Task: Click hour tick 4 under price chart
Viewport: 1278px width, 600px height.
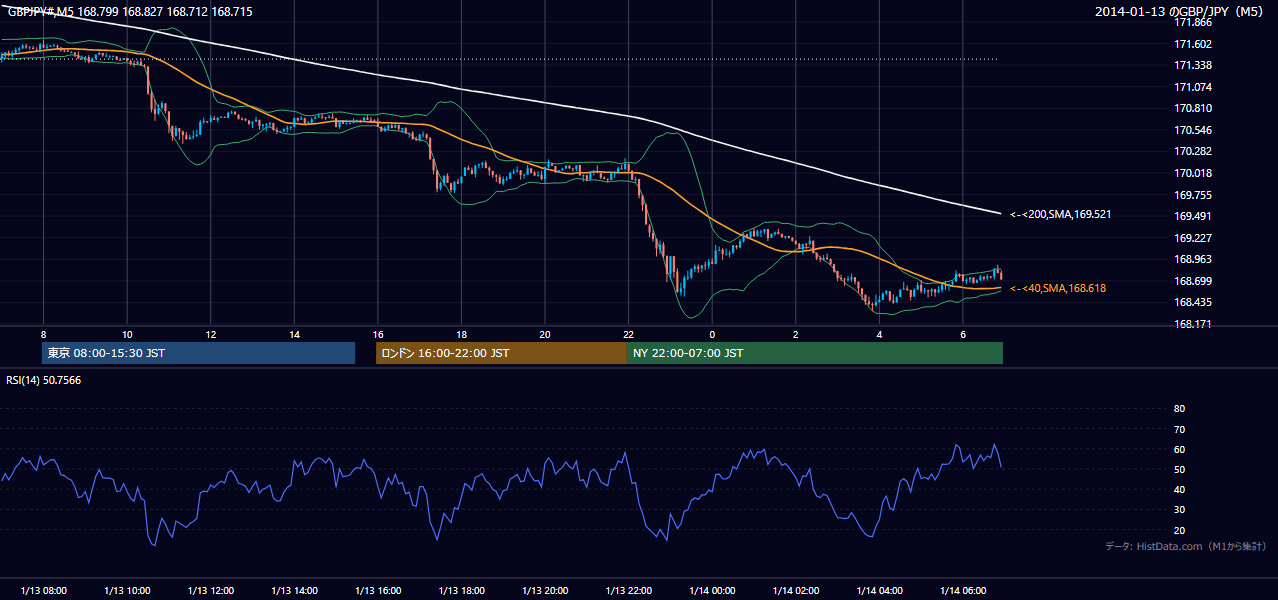Action: click(x=879, y=334)
